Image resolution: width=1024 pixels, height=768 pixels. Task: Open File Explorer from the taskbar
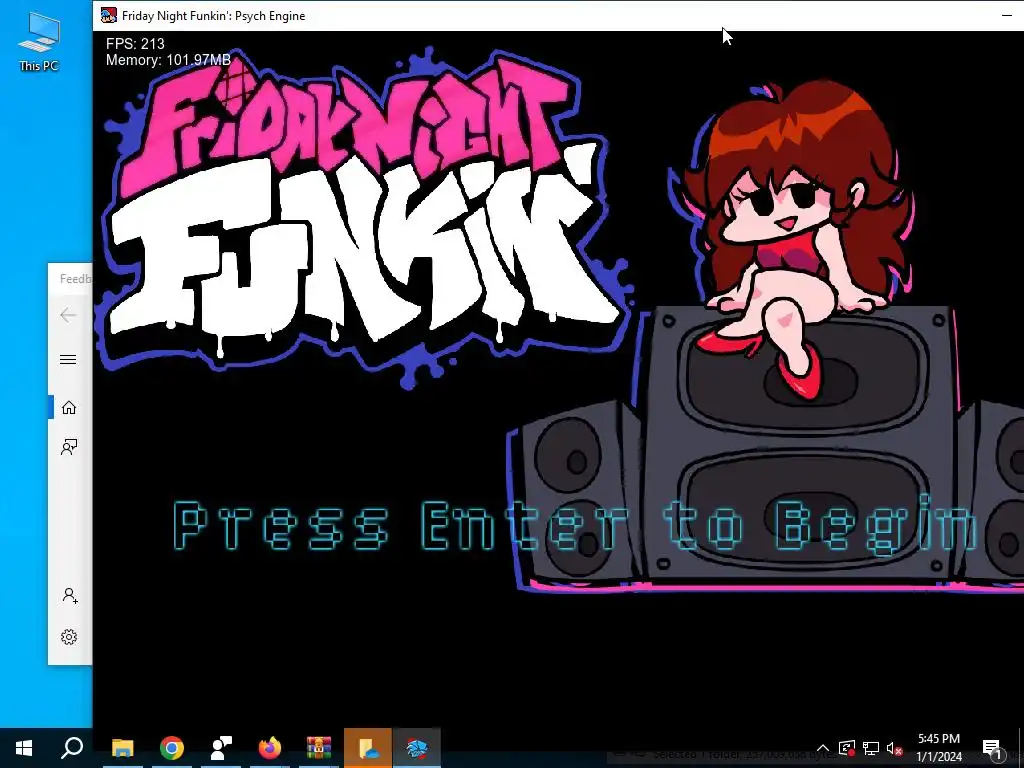(x=122, y=748)
